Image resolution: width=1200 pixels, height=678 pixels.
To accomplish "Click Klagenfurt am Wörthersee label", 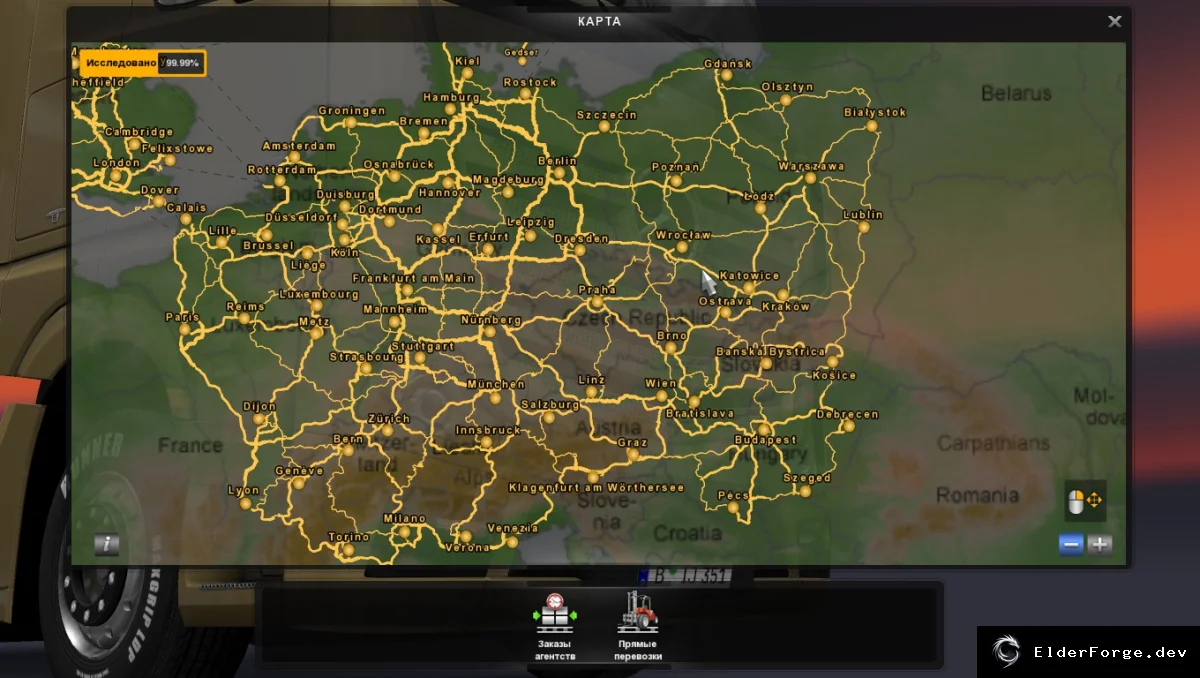I will click(596, 488).
